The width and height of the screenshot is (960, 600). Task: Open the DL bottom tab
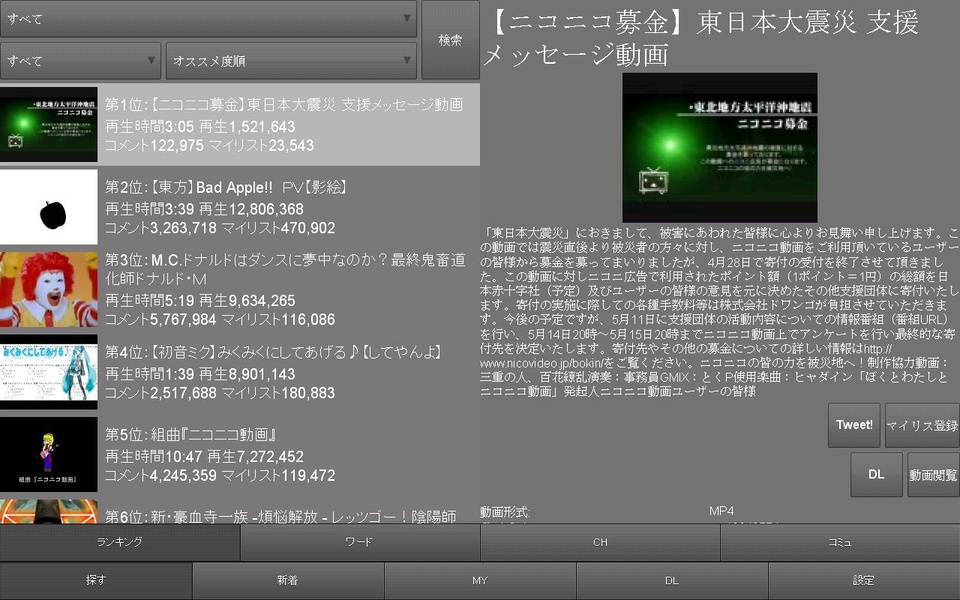coord(672,580)
